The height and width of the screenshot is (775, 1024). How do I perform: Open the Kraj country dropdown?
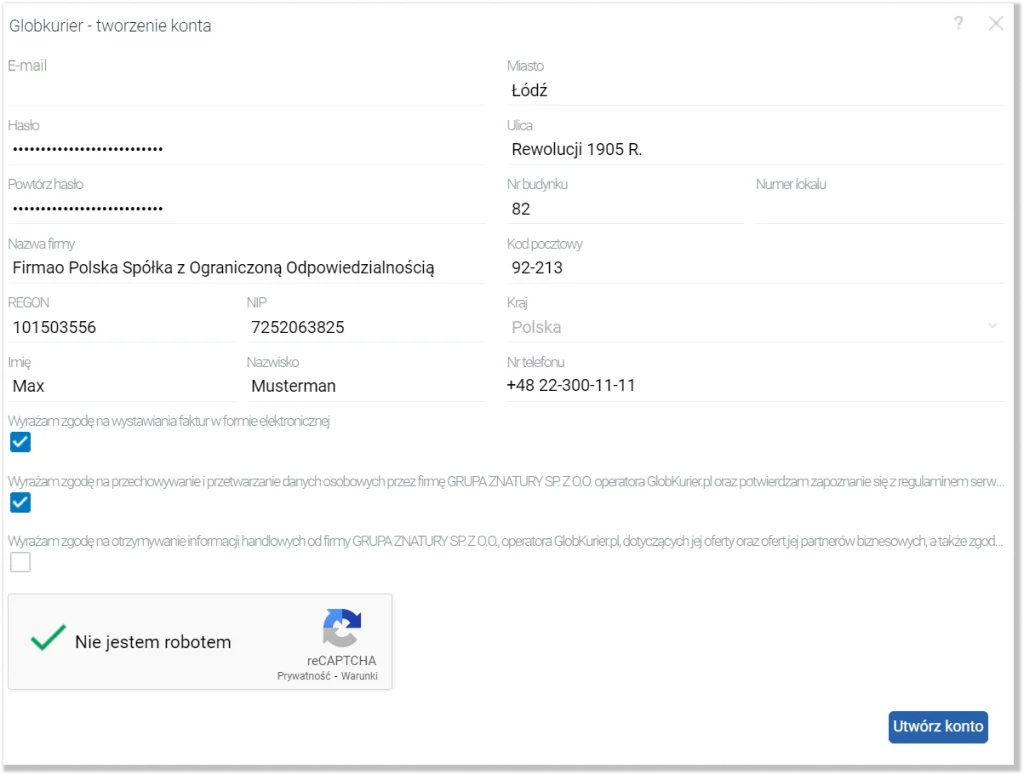tap(756, 326)
